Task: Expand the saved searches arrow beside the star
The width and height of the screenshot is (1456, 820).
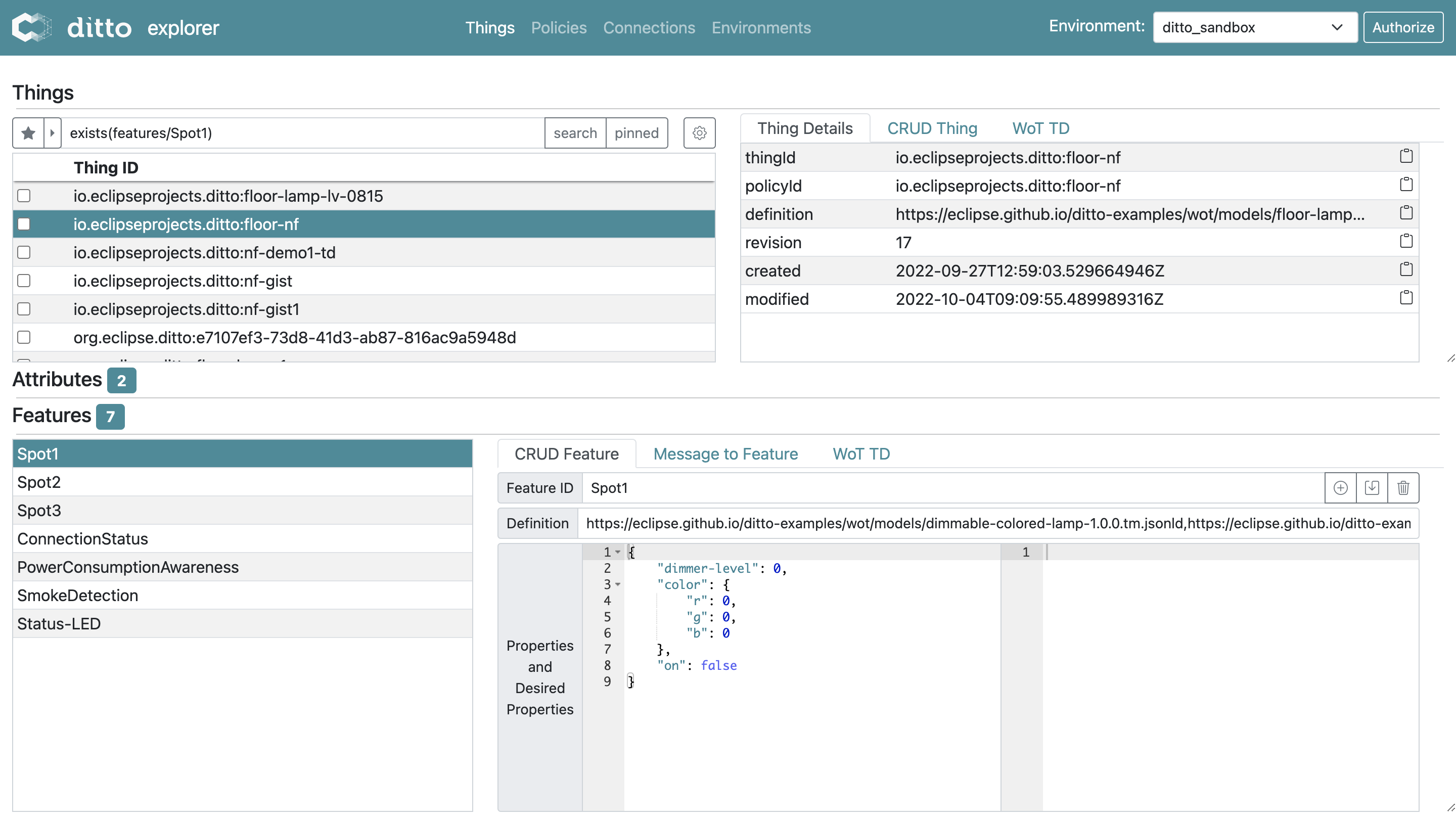Action: [x=53, y=132]
